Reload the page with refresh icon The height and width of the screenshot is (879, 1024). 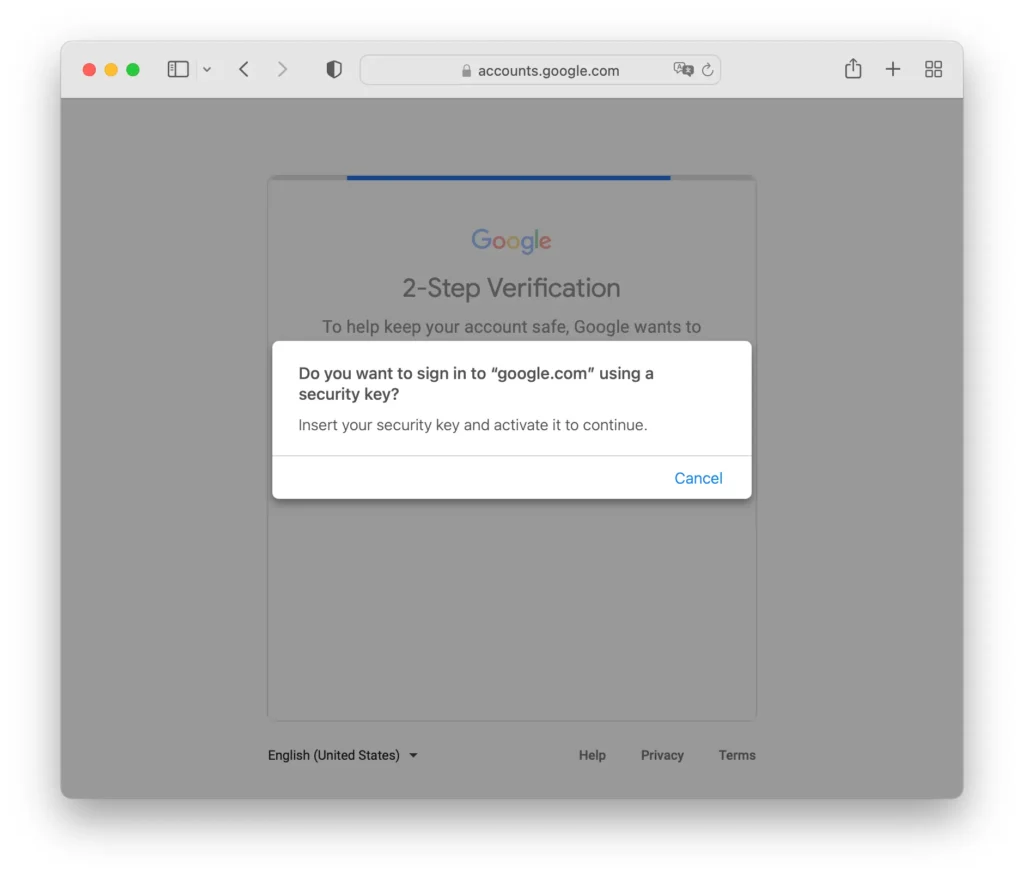point(707,70)
